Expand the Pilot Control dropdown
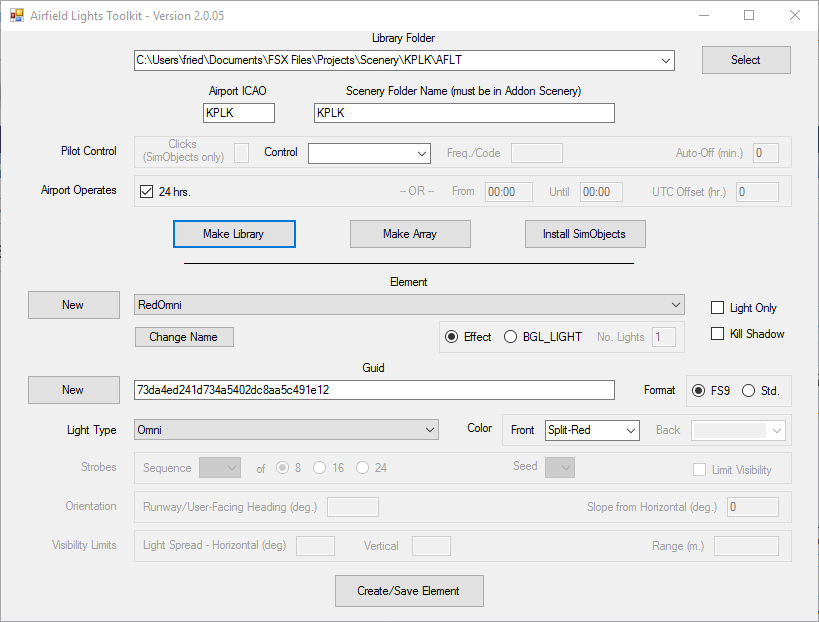 point(369,154)
